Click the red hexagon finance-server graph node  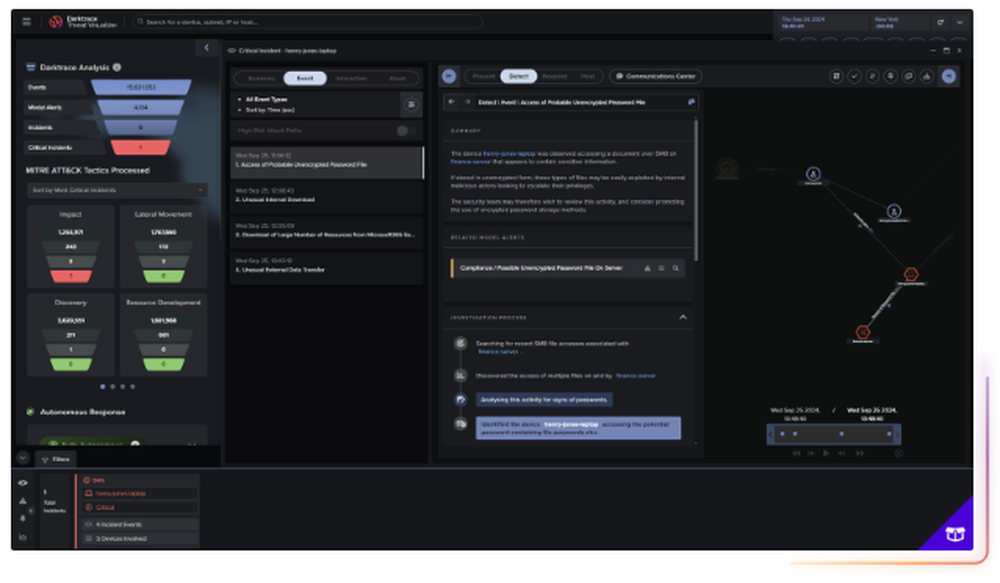tap(862, 332)
